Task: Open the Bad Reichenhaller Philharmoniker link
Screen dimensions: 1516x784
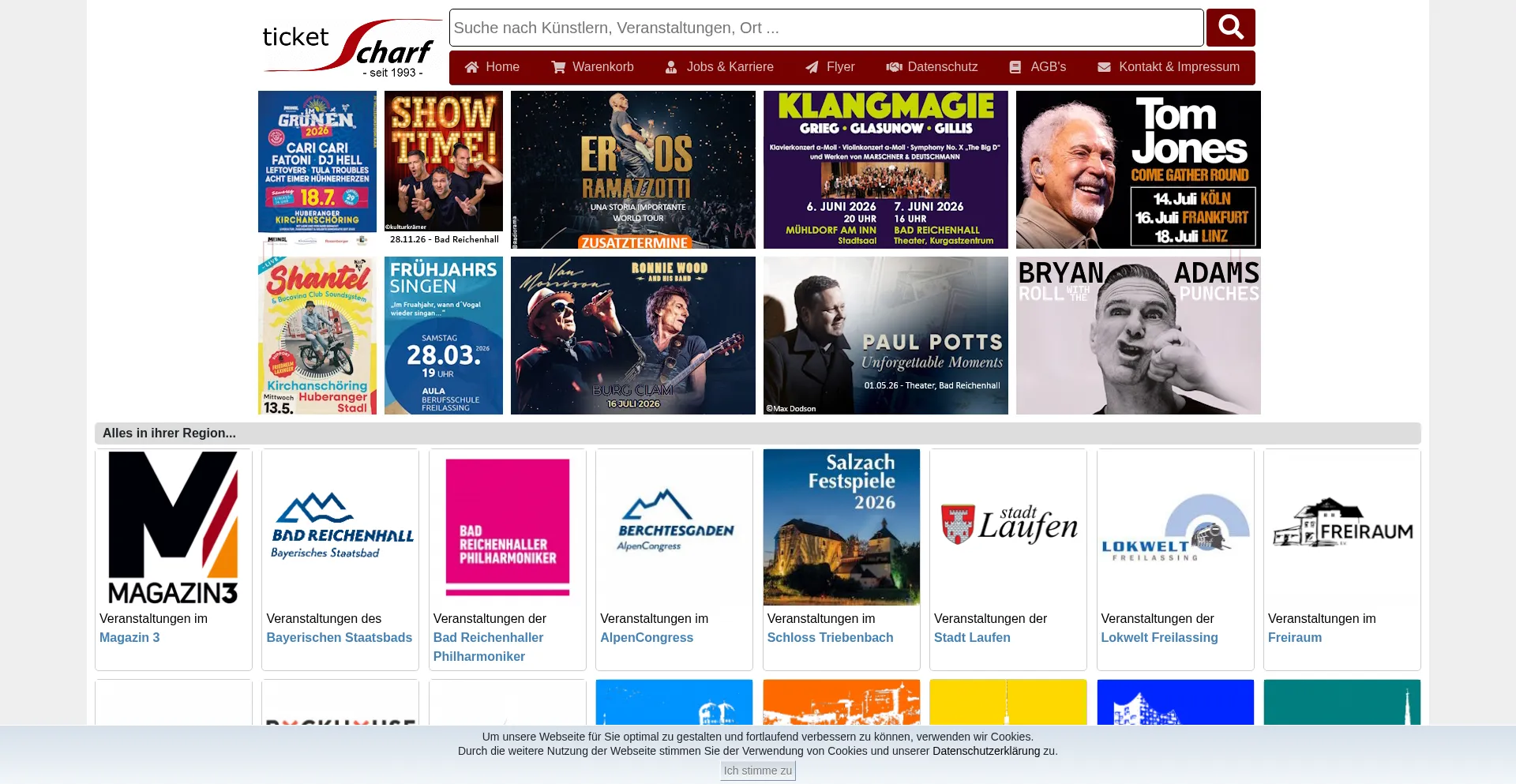Action: click(x=488, y=647)
